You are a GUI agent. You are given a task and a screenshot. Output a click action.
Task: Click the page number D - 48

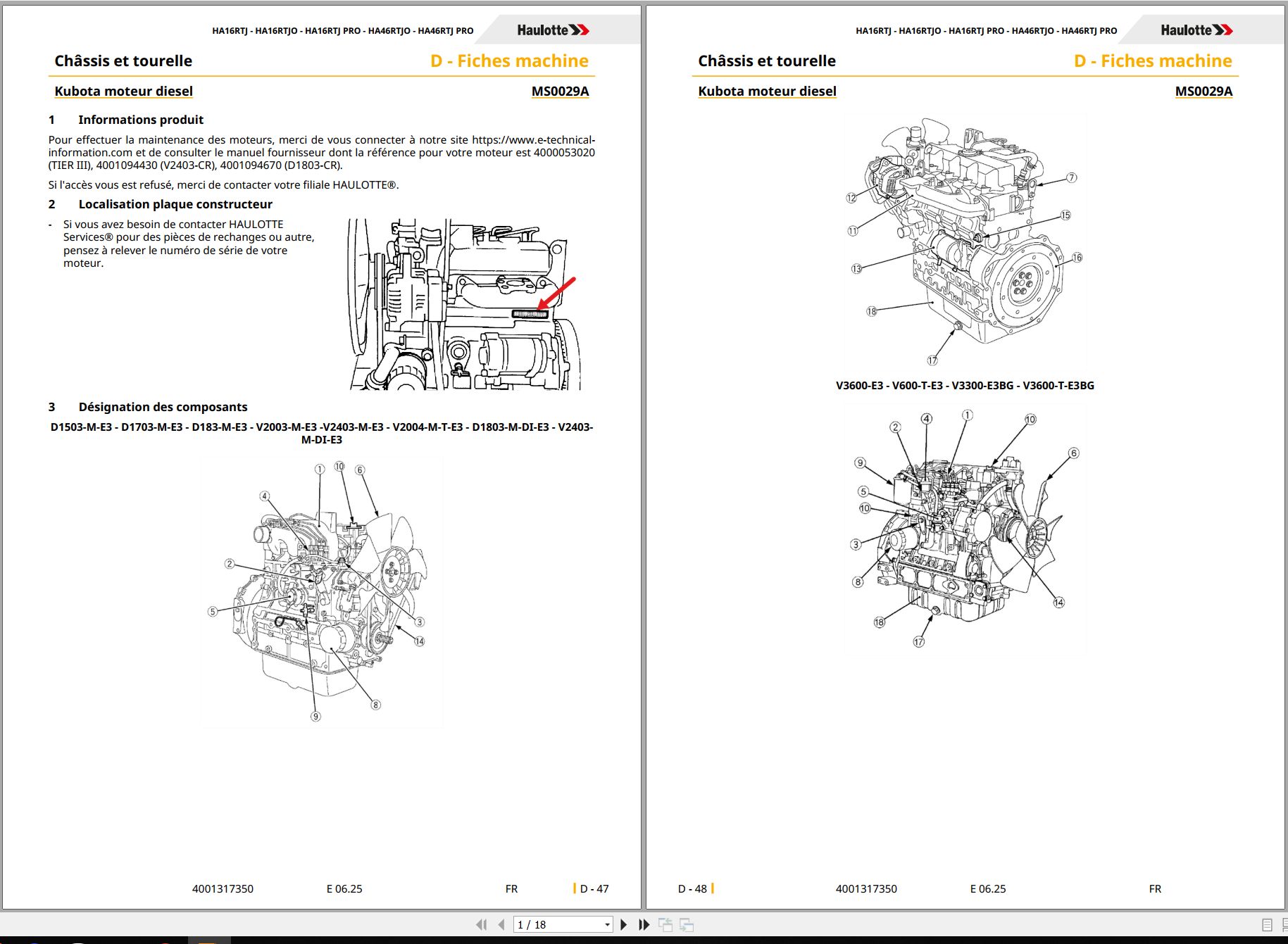click(x=692, y=888)
